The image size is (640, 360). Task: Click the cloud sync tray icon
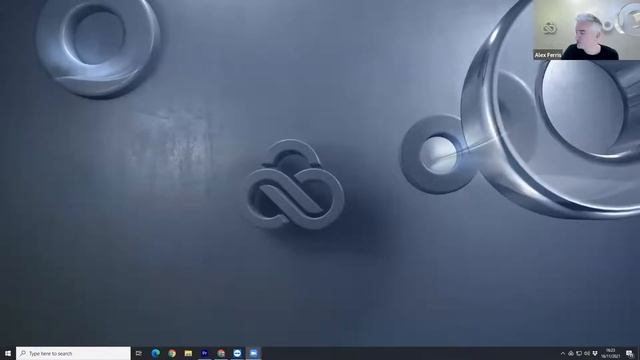(571, 353)
